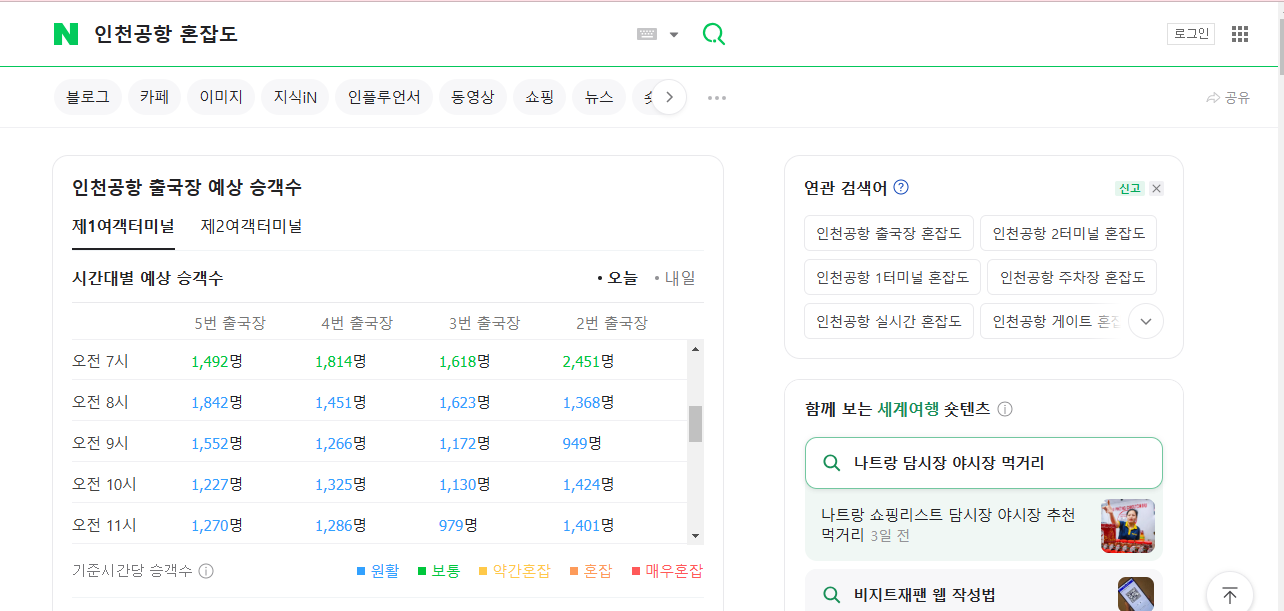Image resolution: width=1284 pixels, height=611 pixels.
Task: Click the 나트랑 담시장 야시장 먹거리 search box
Action: [x=983, y=462]
